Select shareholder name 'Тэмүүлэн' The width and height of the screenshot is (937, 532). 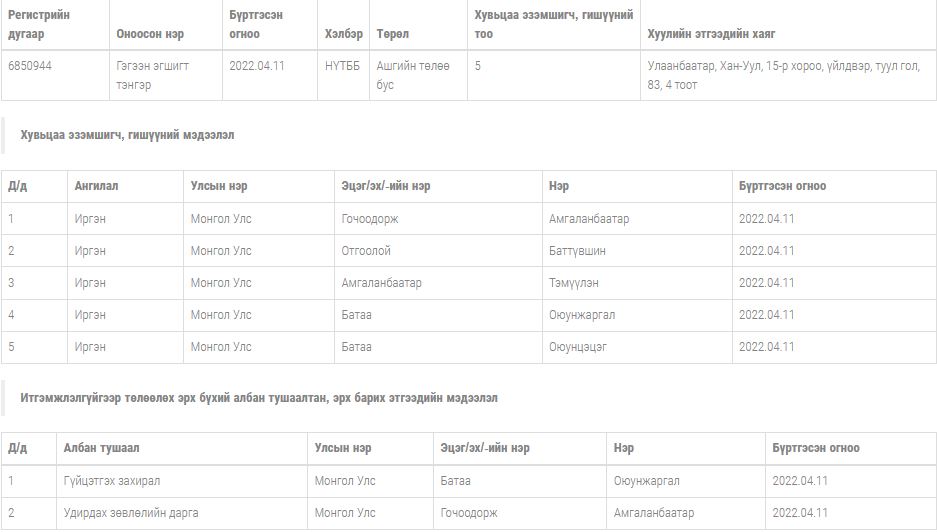click(574, 283)
